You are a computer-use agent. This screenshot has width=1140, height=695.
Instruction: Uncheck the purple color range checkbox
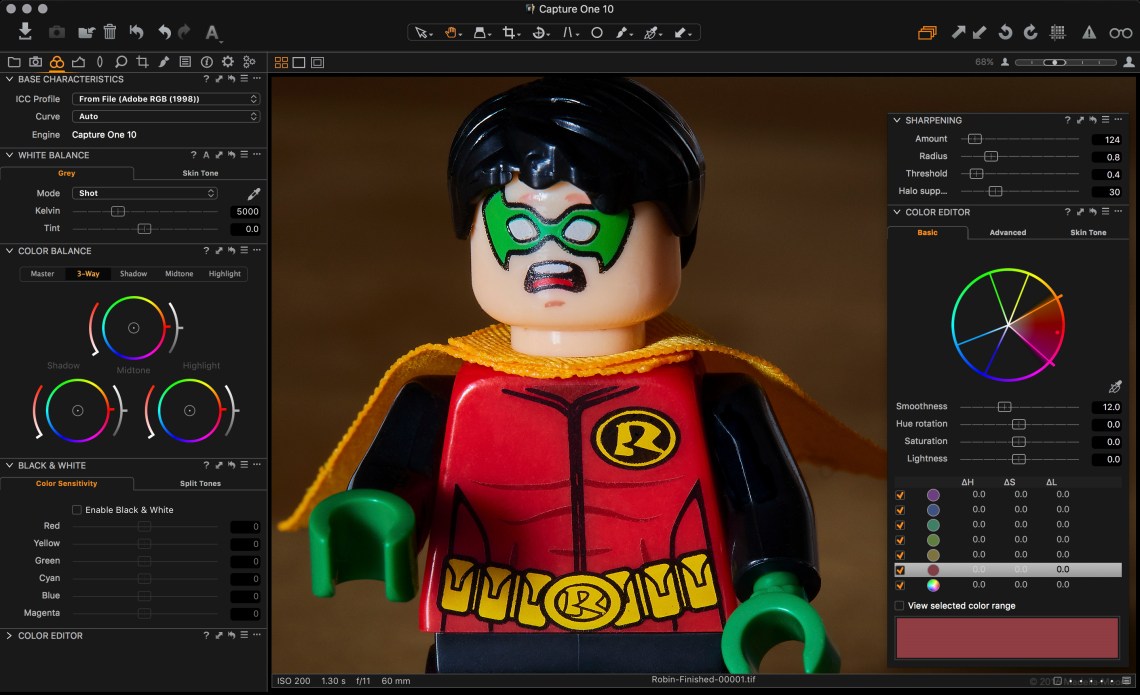(x=900, y=495)
